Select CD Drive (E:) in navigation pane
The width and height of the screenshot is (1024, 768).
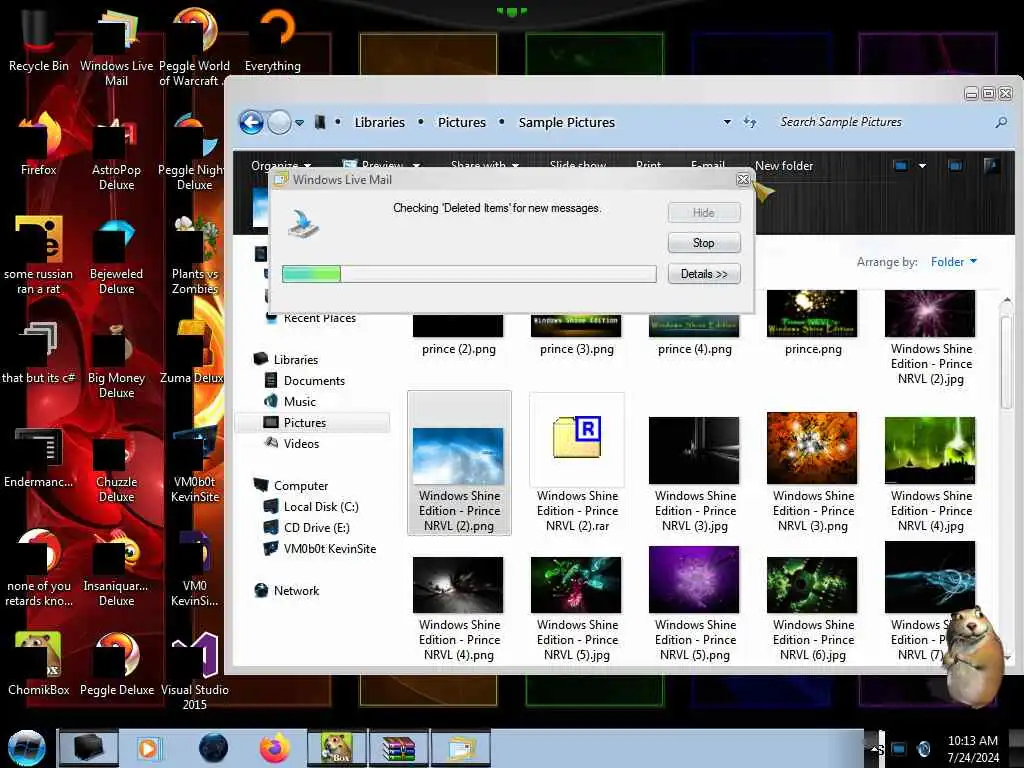point(316,528)
